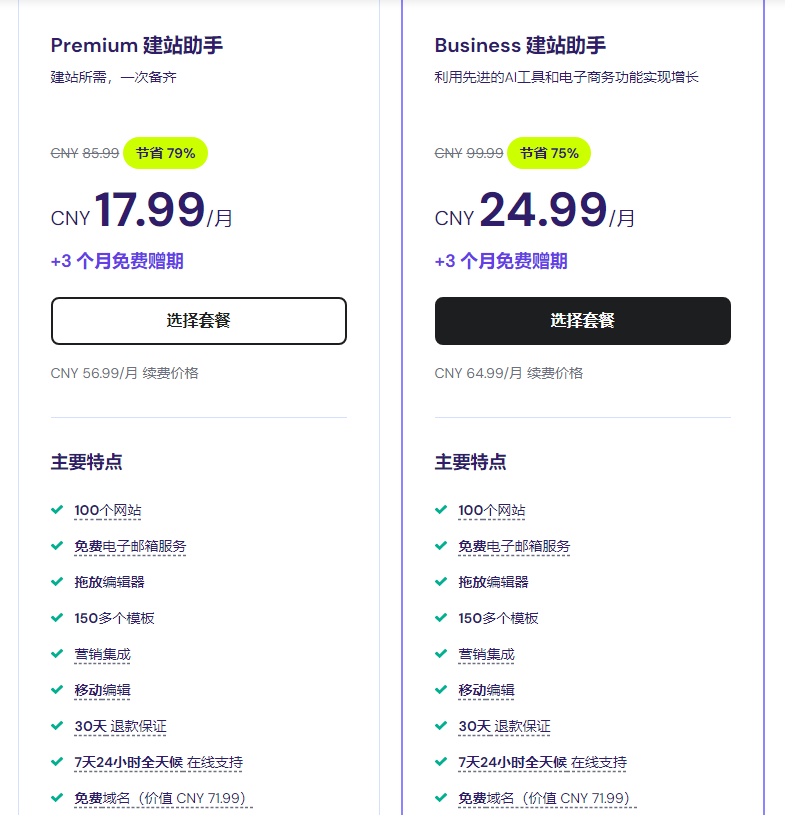The image size is (785, 815).
Task: Click Premium 7天24小时全天候 在线支持 feature
Action: coord(158,763)
